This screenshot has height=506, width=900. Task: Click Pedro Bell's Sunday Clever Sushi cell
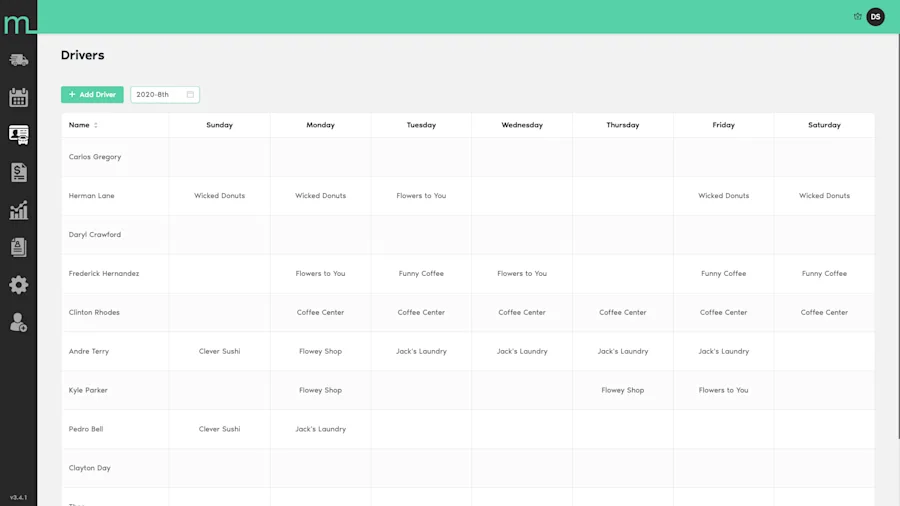point(219,429)
